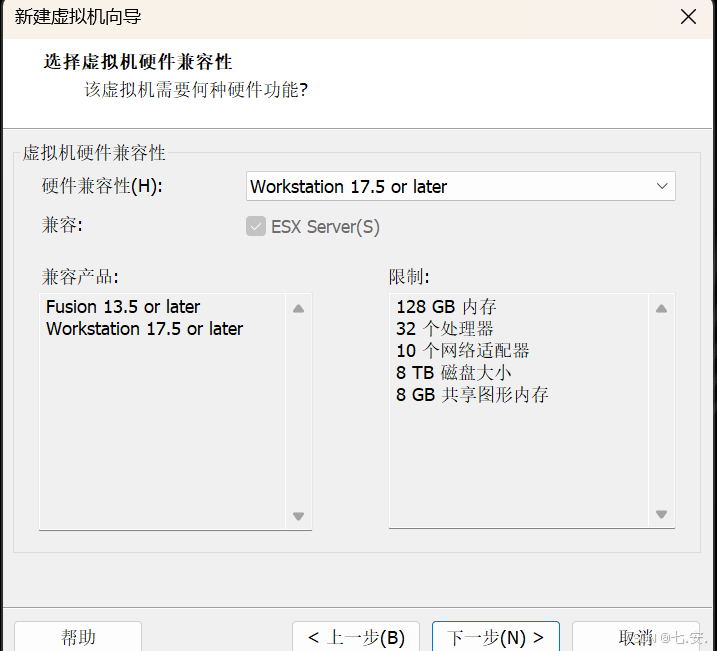This screenshot has width=717, height=651.
Task: Select Fusion 13.5 or later in compatible products
Action: click(123, 307)
